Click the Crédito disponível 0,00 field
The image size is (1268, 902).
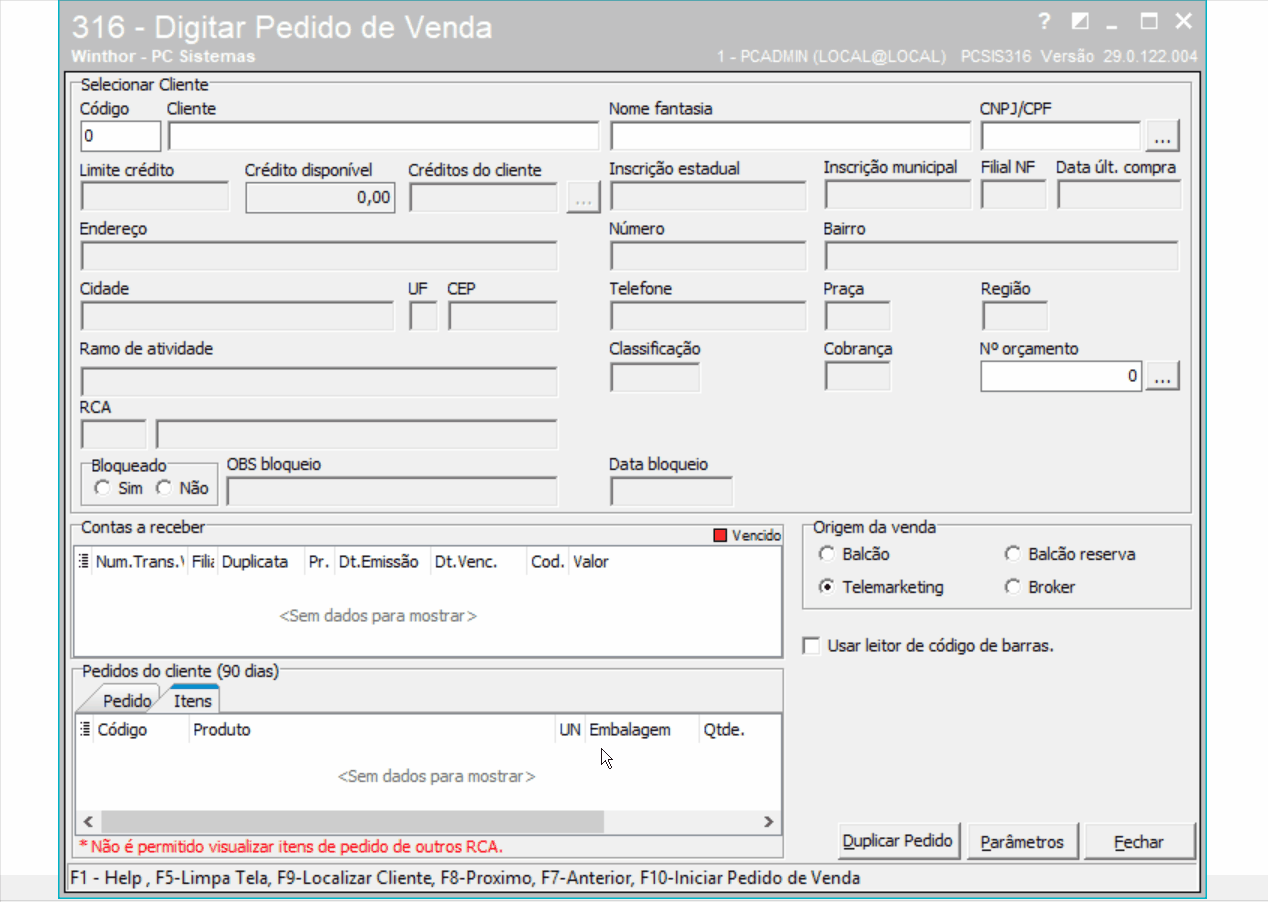click(320, 198)
